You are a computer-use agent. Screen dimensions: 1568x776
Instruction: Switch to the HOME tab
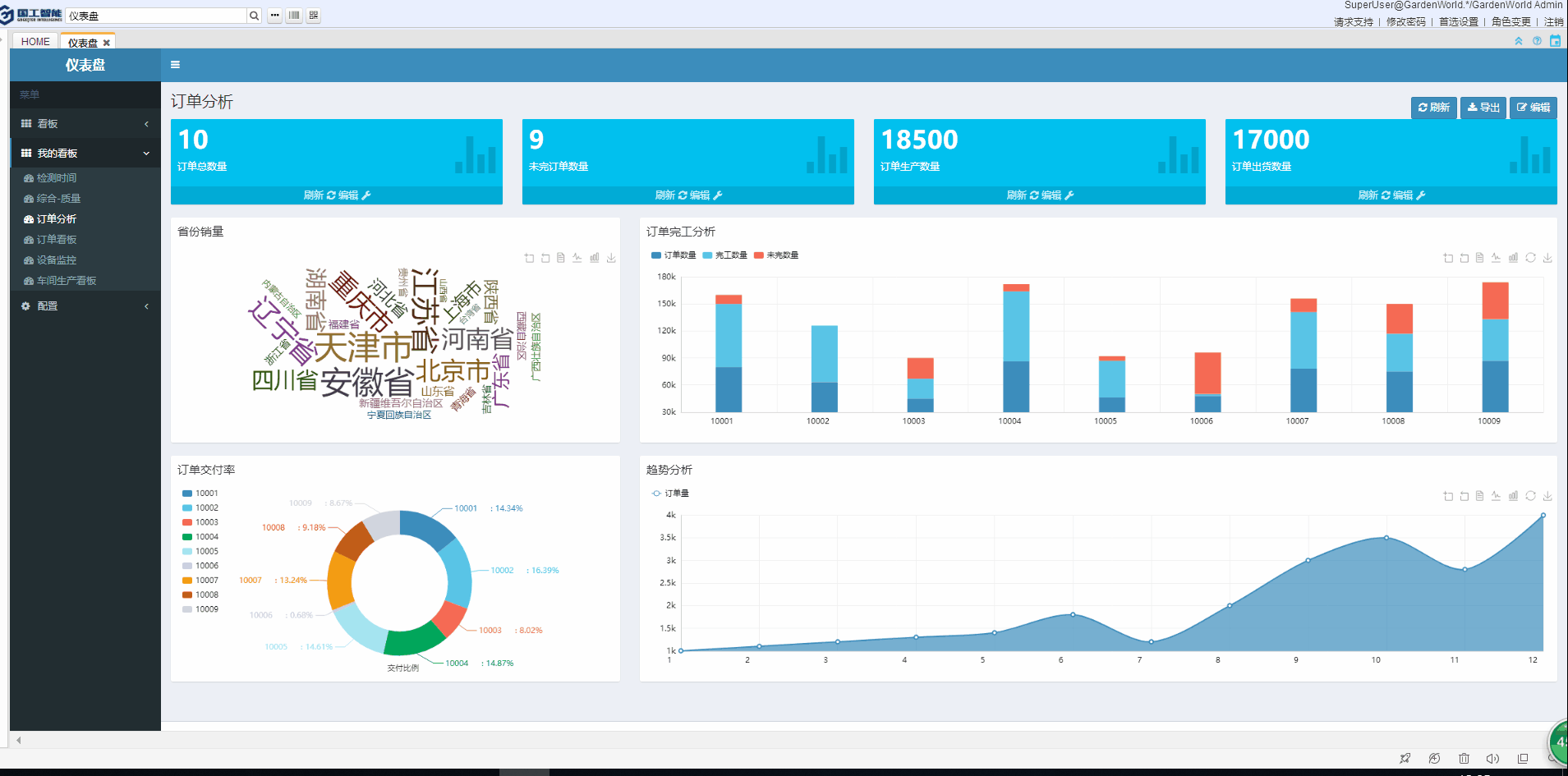tap(35, 42)
